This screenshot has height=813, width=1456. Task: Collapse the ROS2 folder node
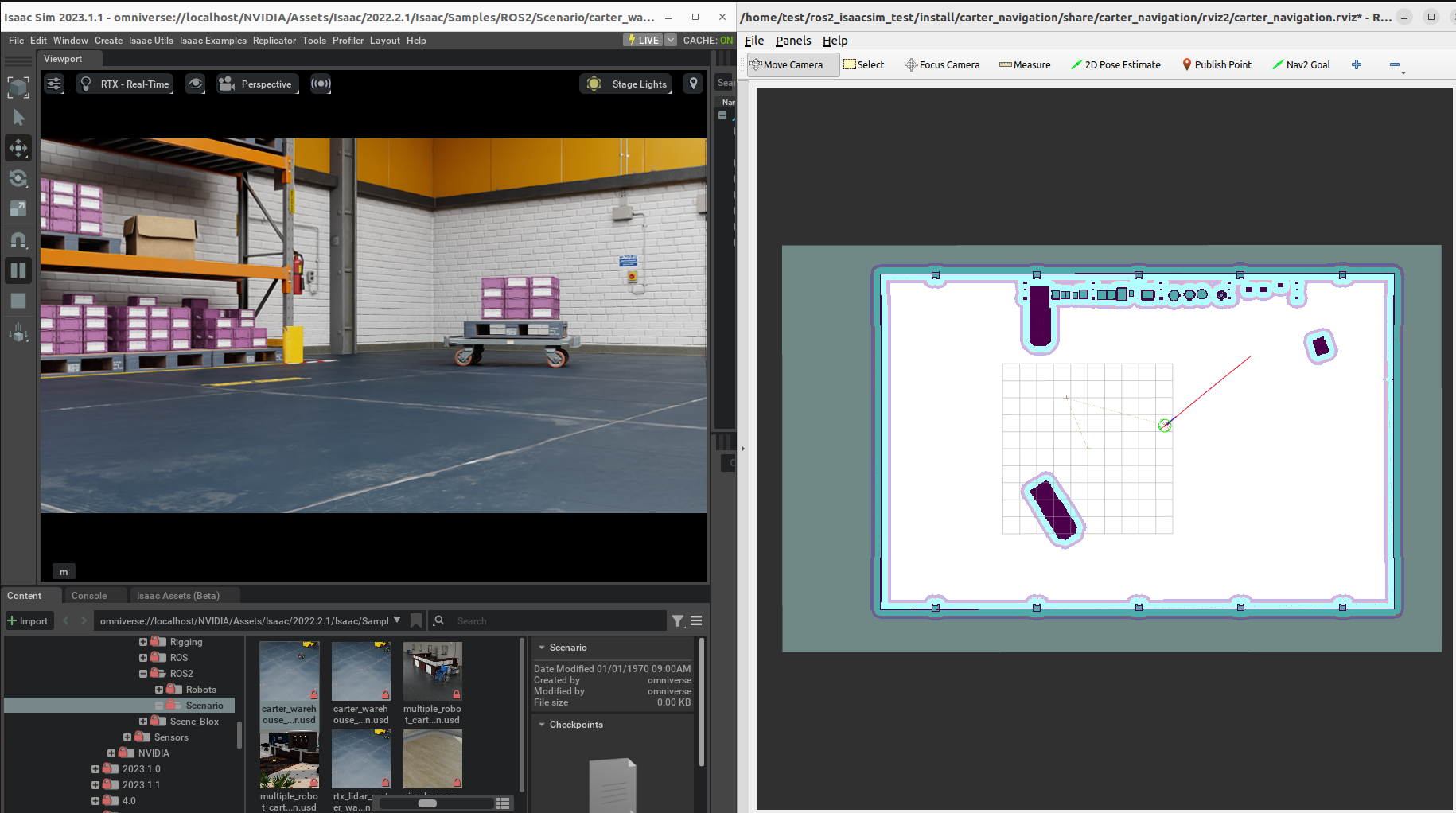coord(143,674)
